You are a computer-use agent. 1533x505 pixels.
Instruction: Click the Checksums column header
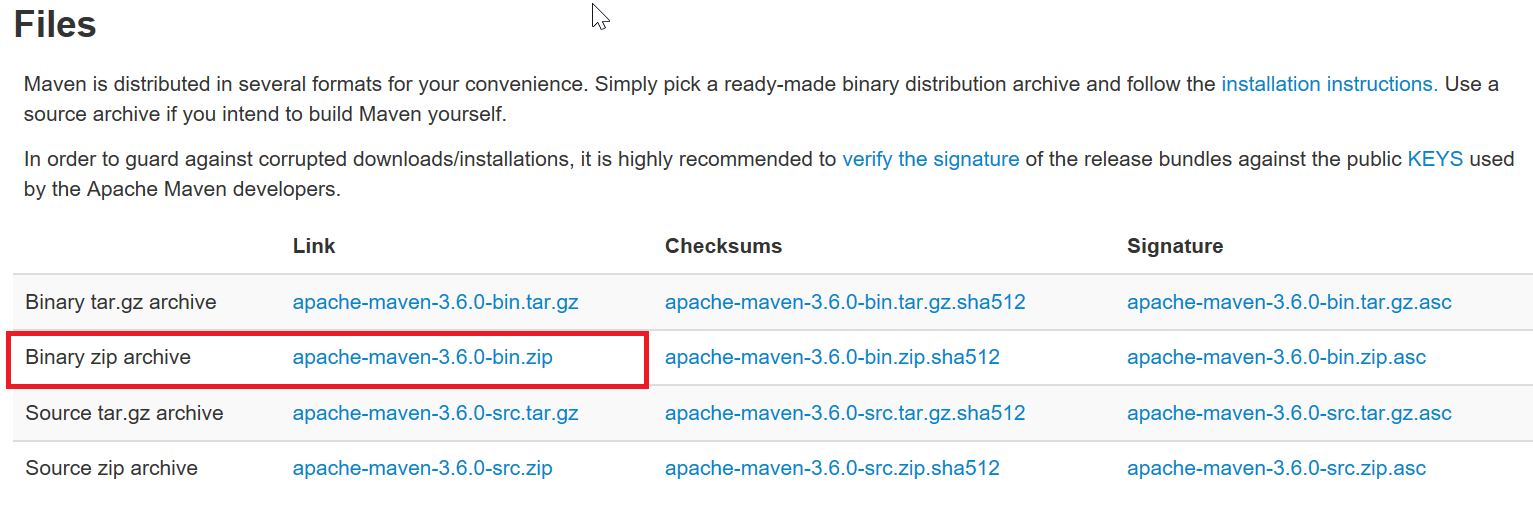[x=723, y=246]
